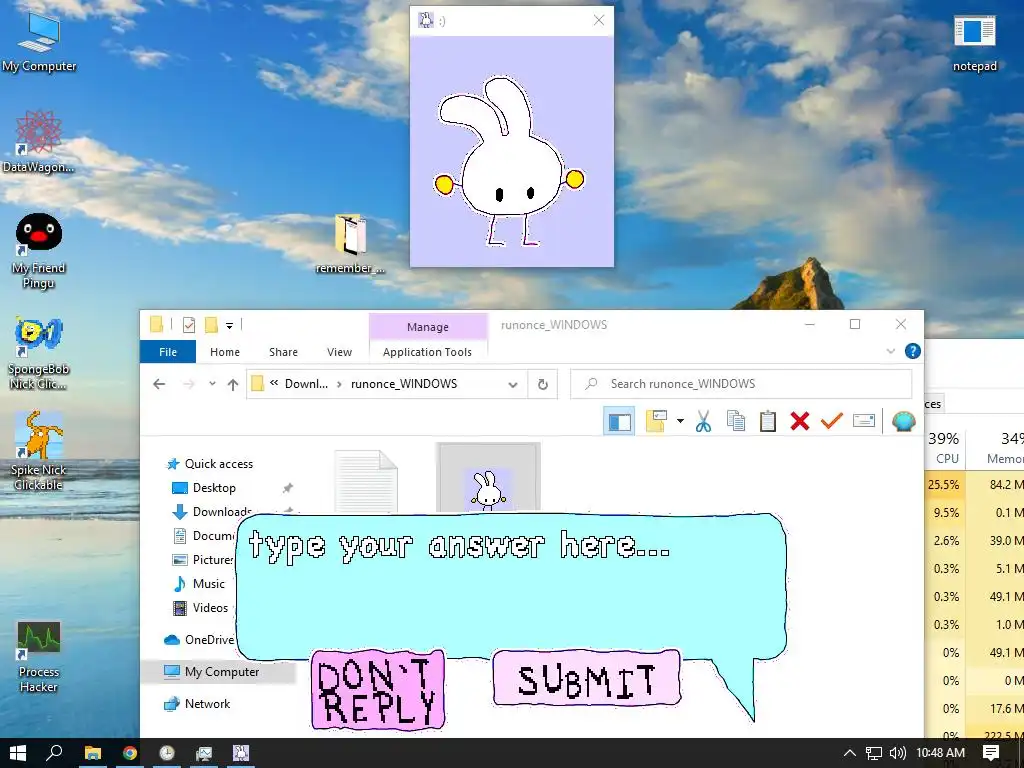The image size is (1024, 768).
Task: Open Explorer Help question mark icon
Action: [912, 351]
